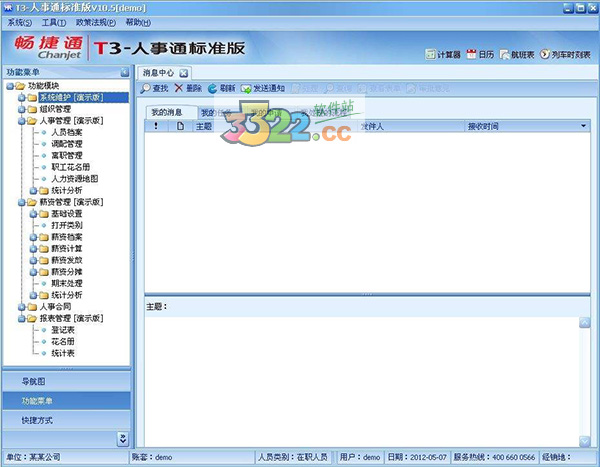Open 期末处理 in the tree

pos(67,284)
